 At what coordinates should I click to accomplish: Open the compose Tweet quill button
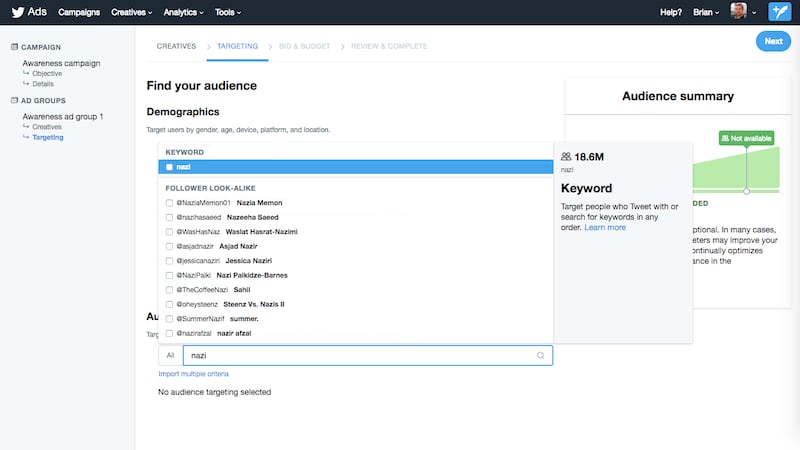coord(779,12)
